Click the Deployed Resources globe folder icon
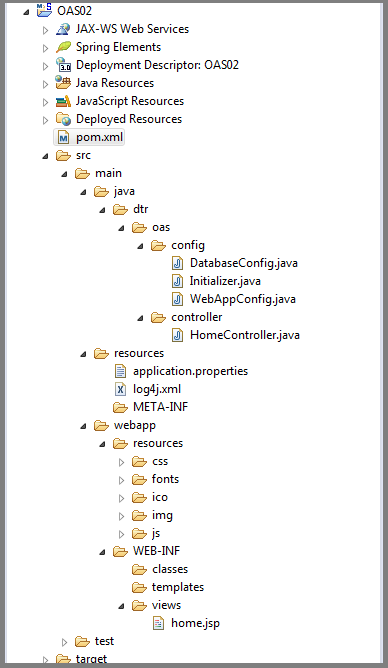The height and width of the screenshot is (668, 388). [x=63, y=119]
